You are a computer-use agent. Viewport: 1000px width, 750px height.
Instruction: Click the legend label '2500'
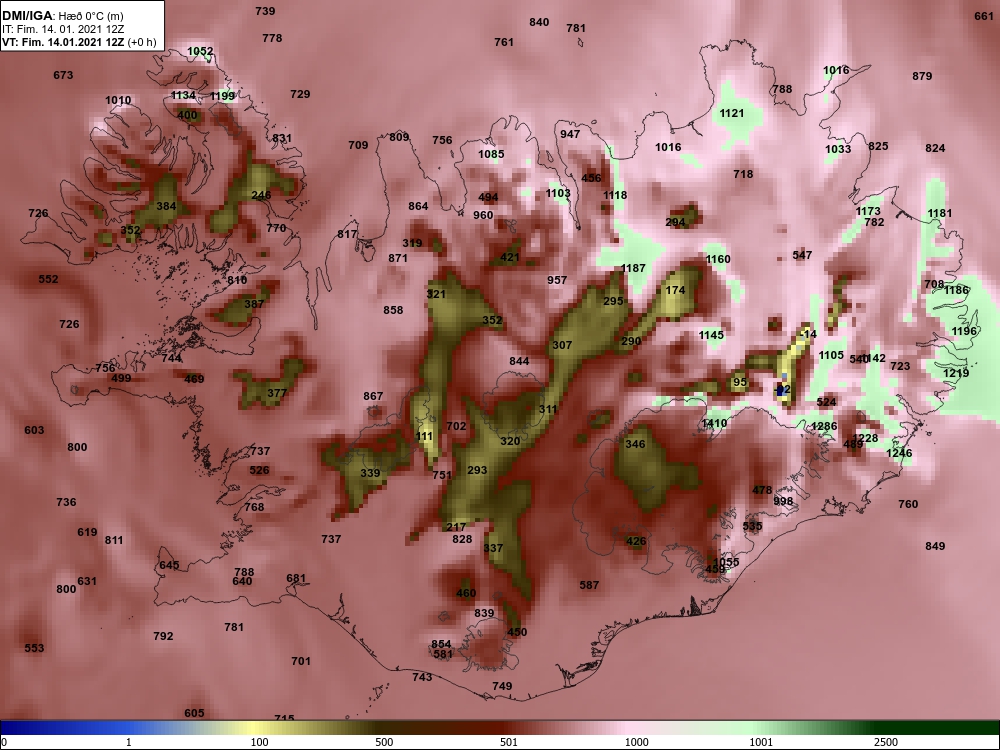[x=886, y=742]
